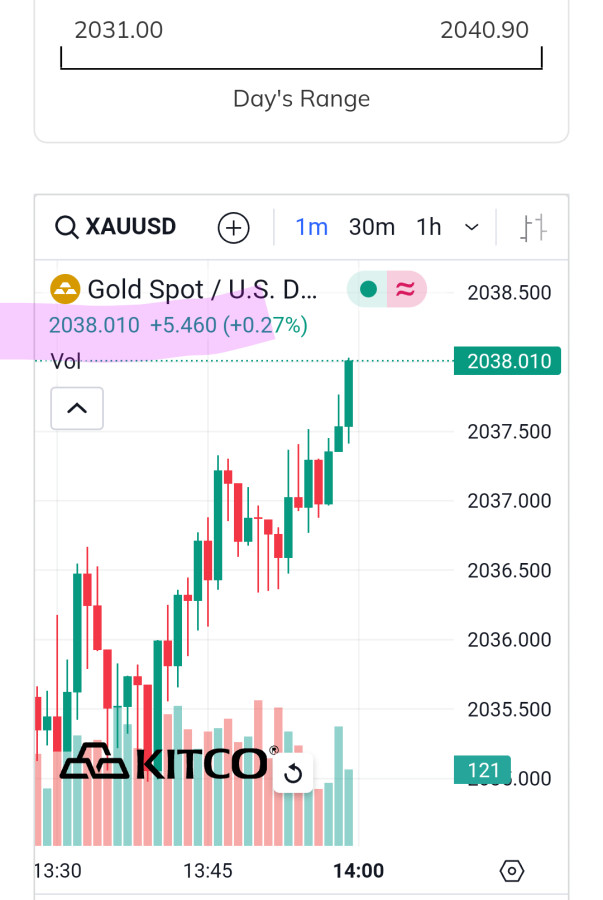The image size is (603, 900).
Task: Collapse the legend with the up chevron
Action: (77, 408)
